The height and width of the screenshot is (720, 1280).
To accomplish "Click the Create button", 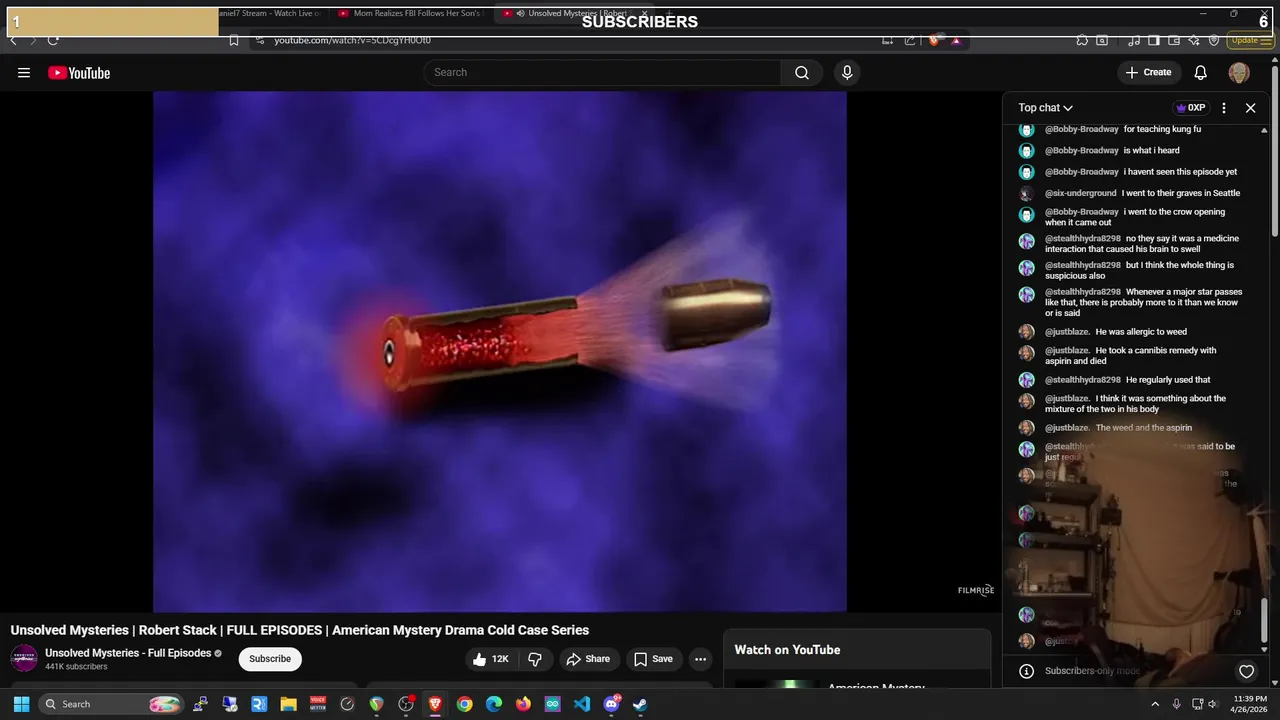I will point(1148,72).
